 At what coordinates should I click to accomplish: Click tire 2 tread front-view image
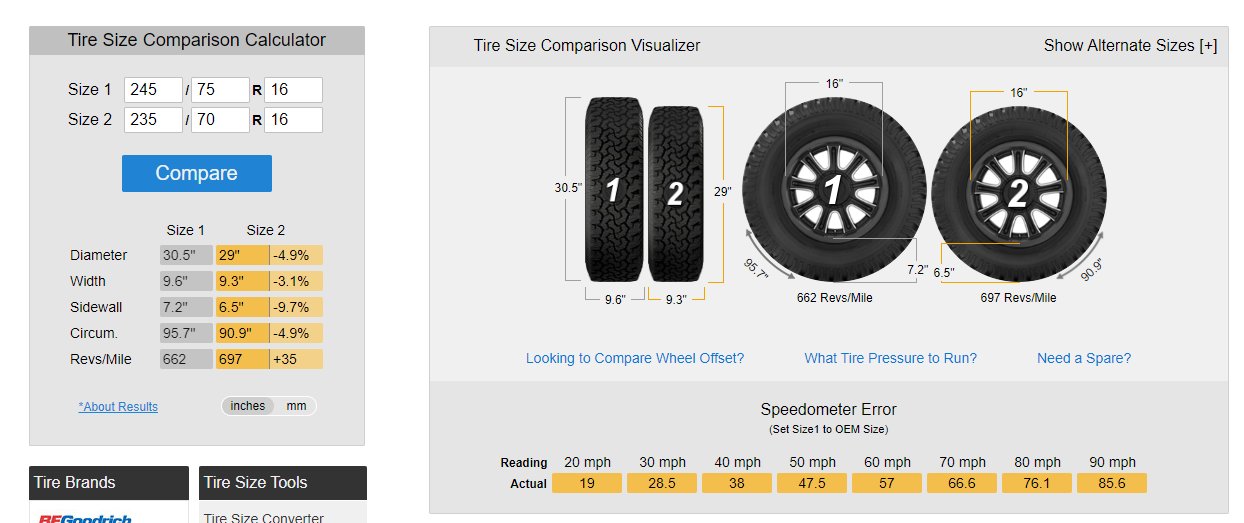tap(676, 194)
